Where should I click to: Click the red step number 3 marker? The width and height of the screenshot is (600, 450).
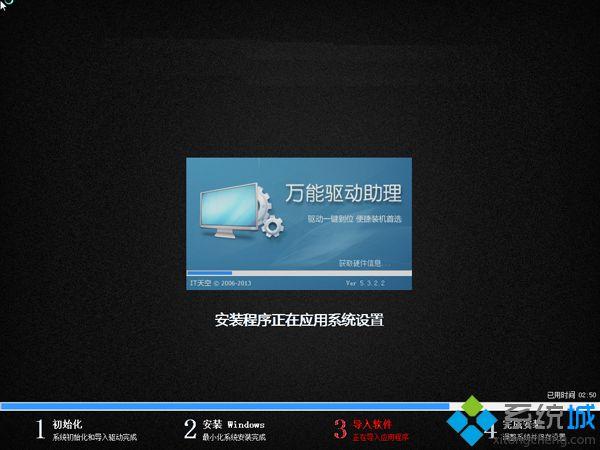coord(340,429)
